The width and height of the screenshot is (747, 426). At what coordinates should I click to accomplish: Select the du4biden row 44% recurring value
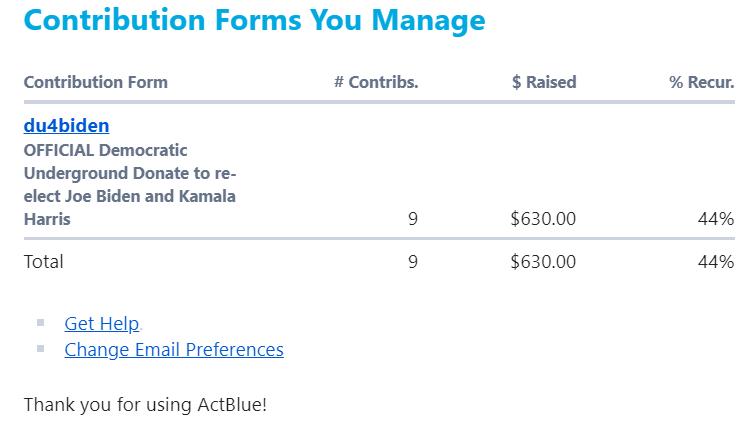(x=716, y=218)
